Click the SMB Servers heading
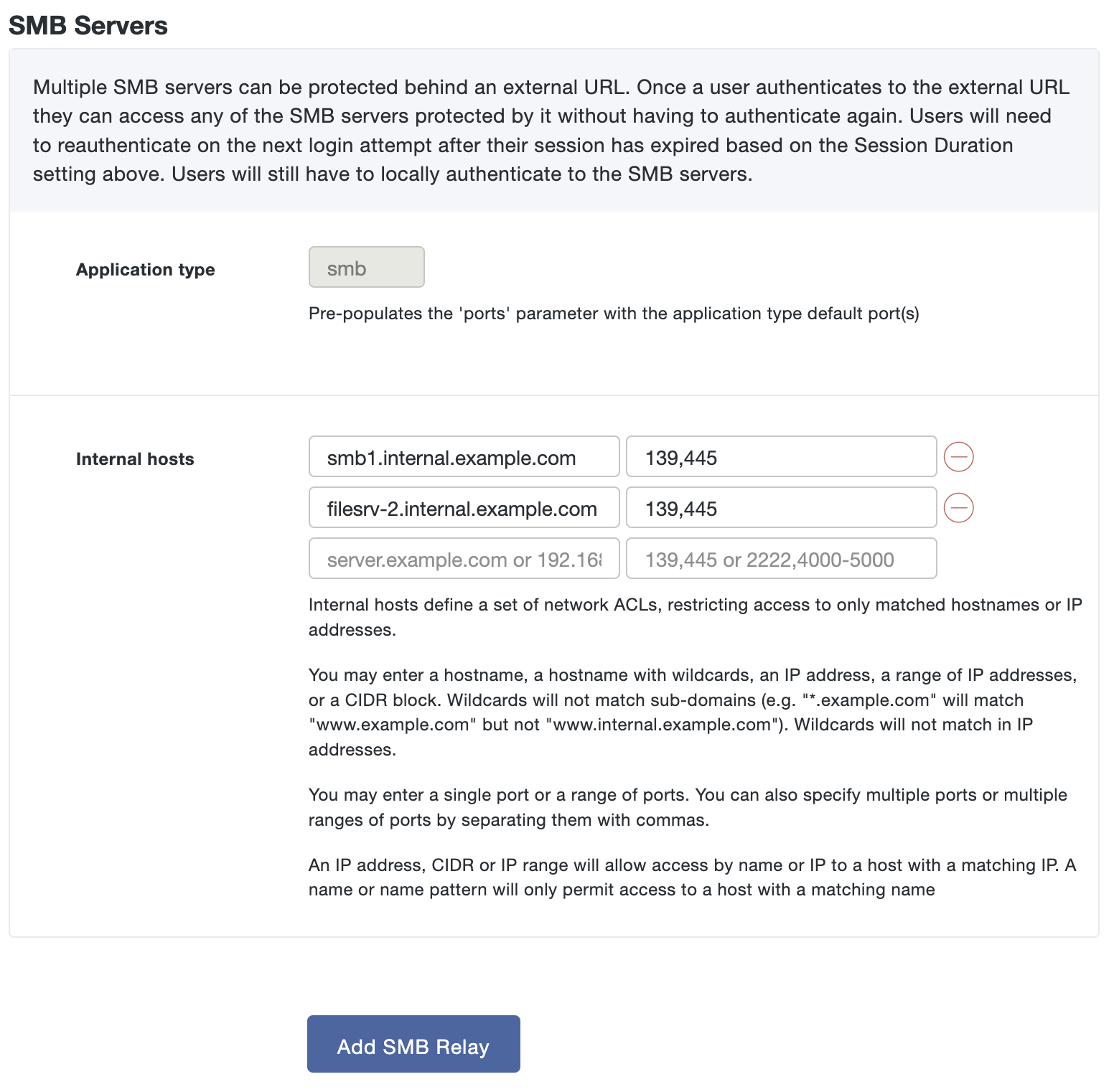The height and width of the screenshot is (1092, 1114). coord(88,26)
